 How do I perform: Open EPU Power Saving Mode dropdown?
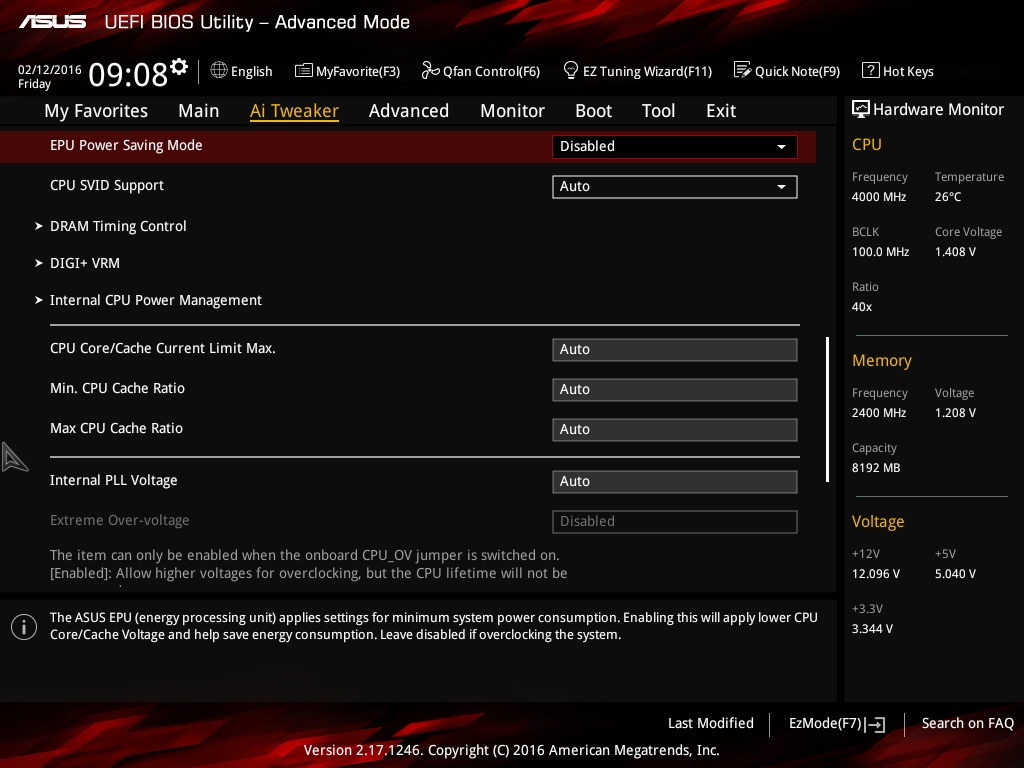(675, 146)
